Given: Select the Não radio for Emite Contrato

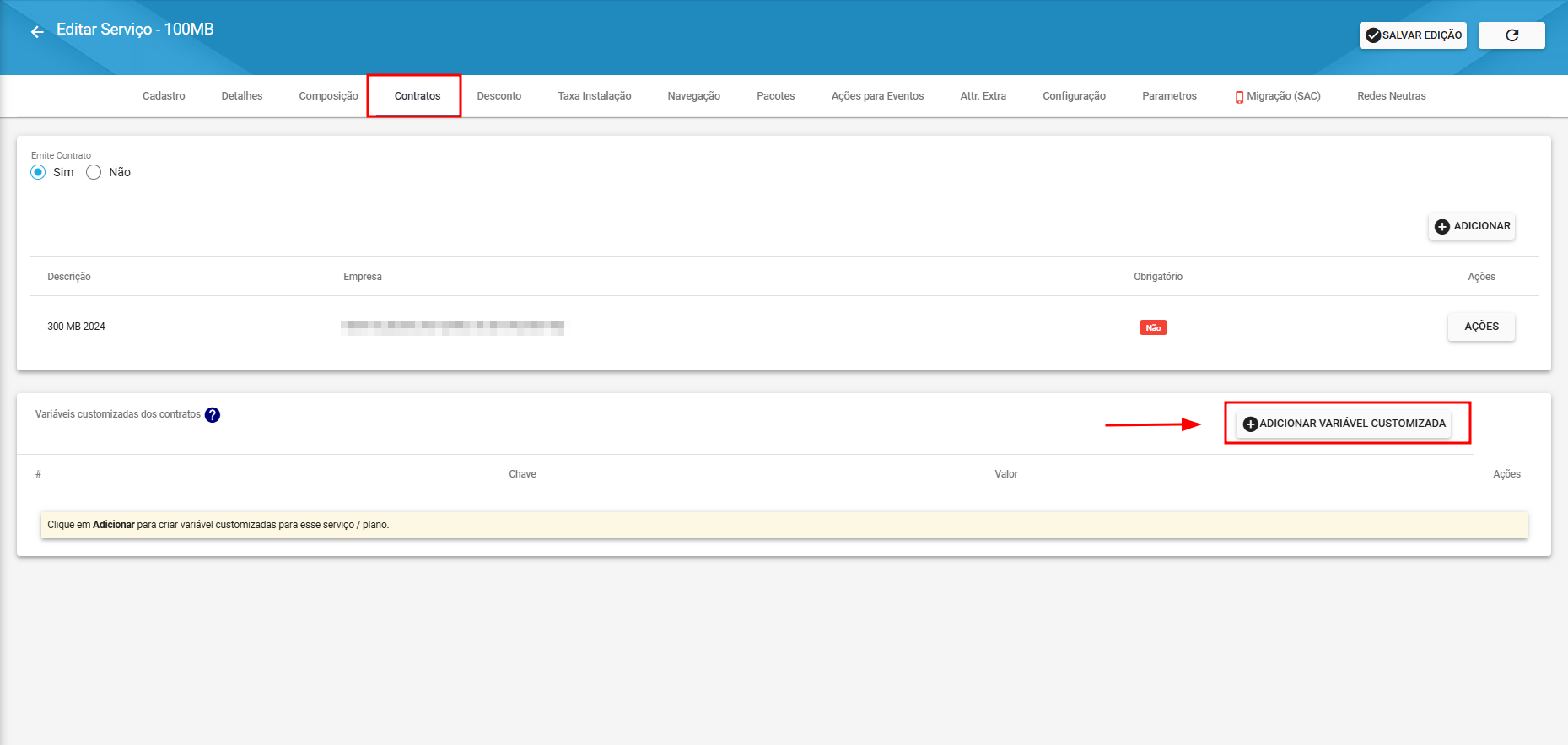Looking at the screenshot, I should 94,172.
